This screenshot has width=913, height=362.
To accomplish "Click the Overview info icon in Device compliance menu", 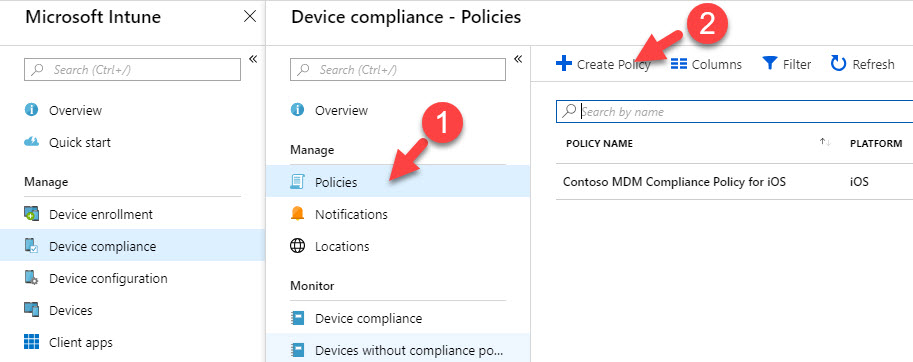I will pyautogui.click(x=298, y=110).
